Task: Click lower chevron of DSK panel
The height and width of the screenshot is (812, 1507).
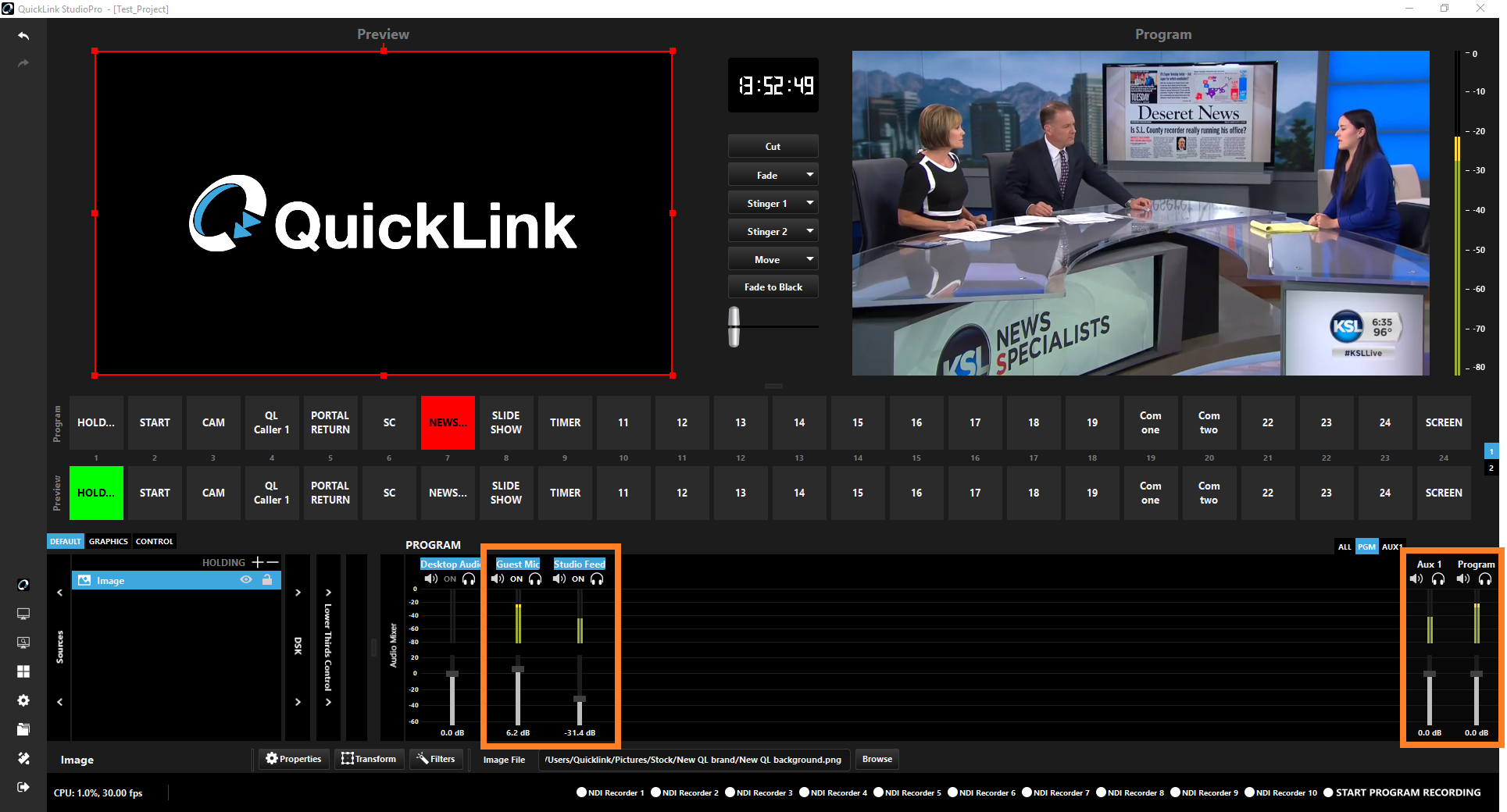Action: point(298,702)
